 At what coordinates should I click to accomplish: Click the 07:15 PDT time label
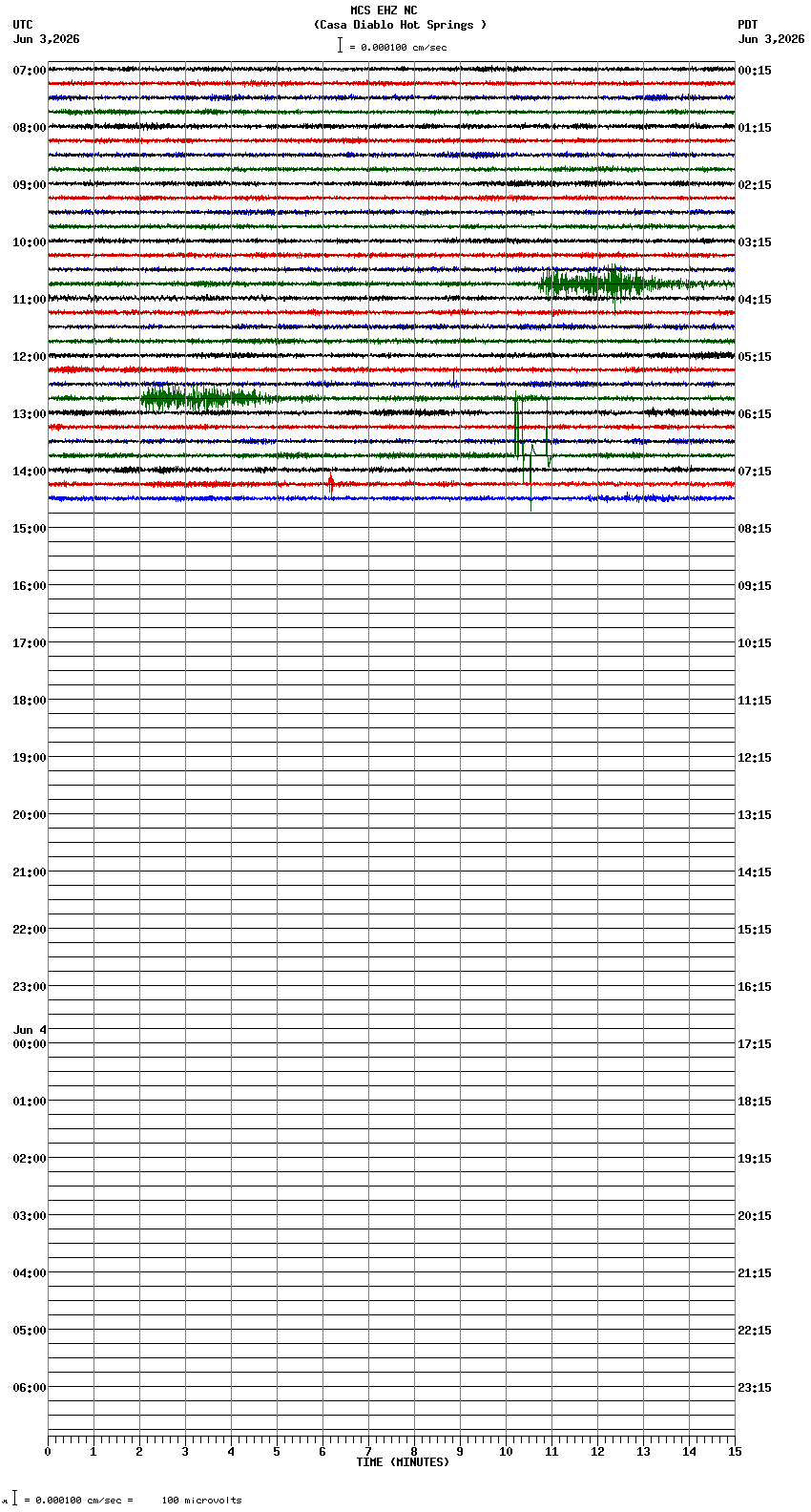pyautogui.click(x=755, y=472)
